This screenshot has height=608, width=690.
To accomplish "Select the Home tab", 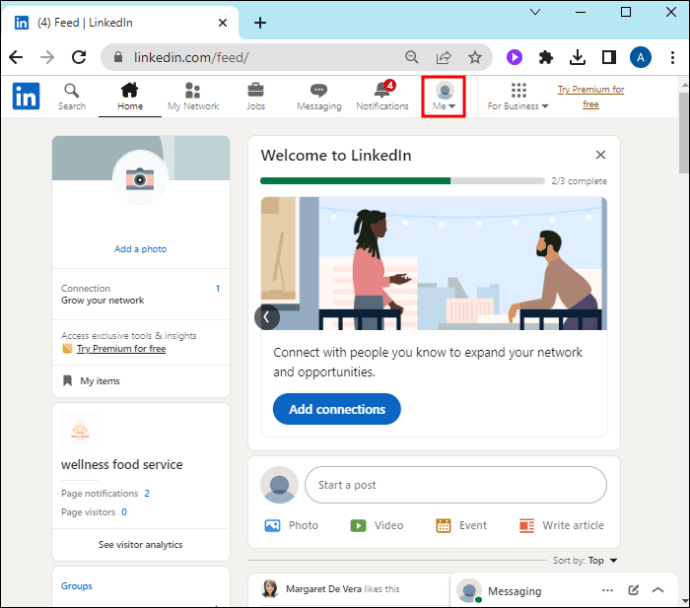I will click(130, 97).
